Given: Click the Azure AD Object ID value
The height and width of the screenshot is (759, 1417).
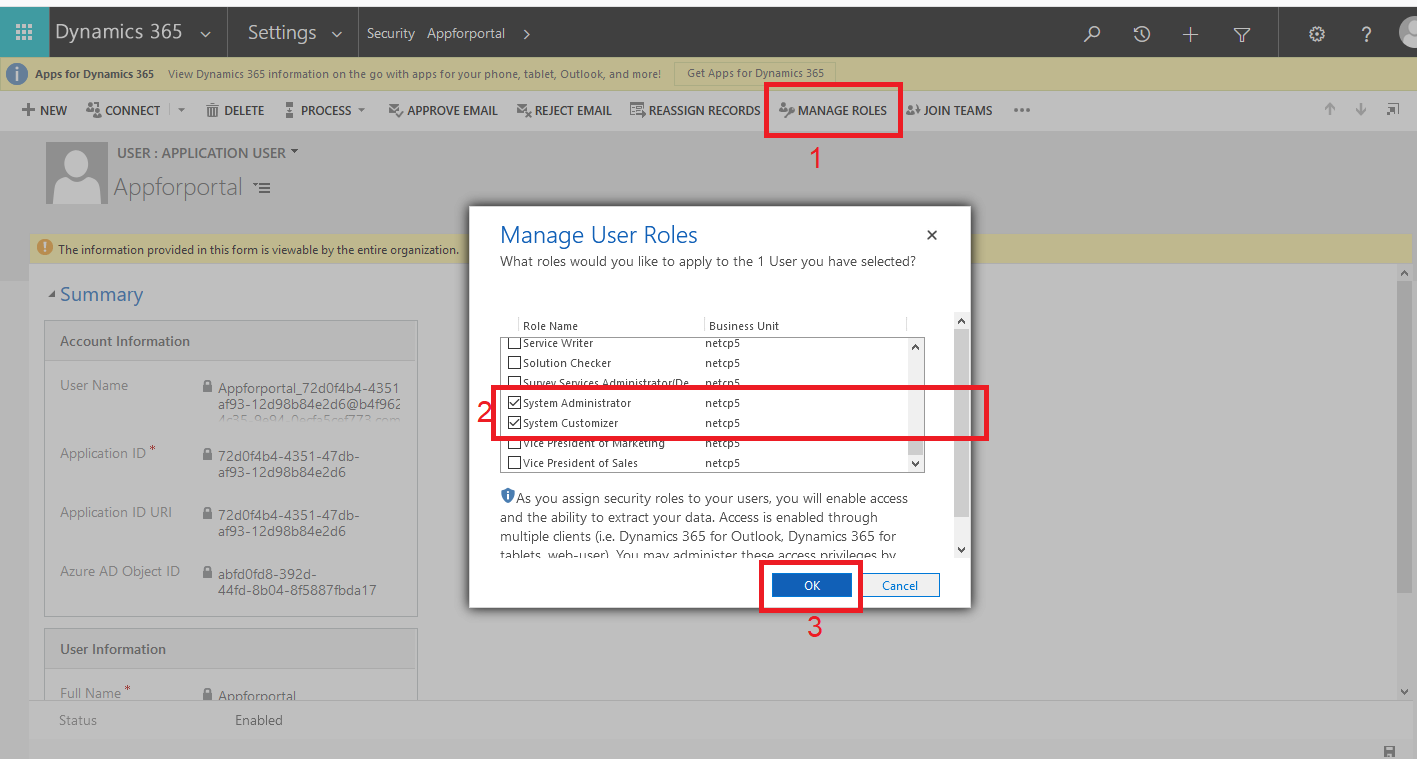Looking at the screenshot, I should point(297,581).
